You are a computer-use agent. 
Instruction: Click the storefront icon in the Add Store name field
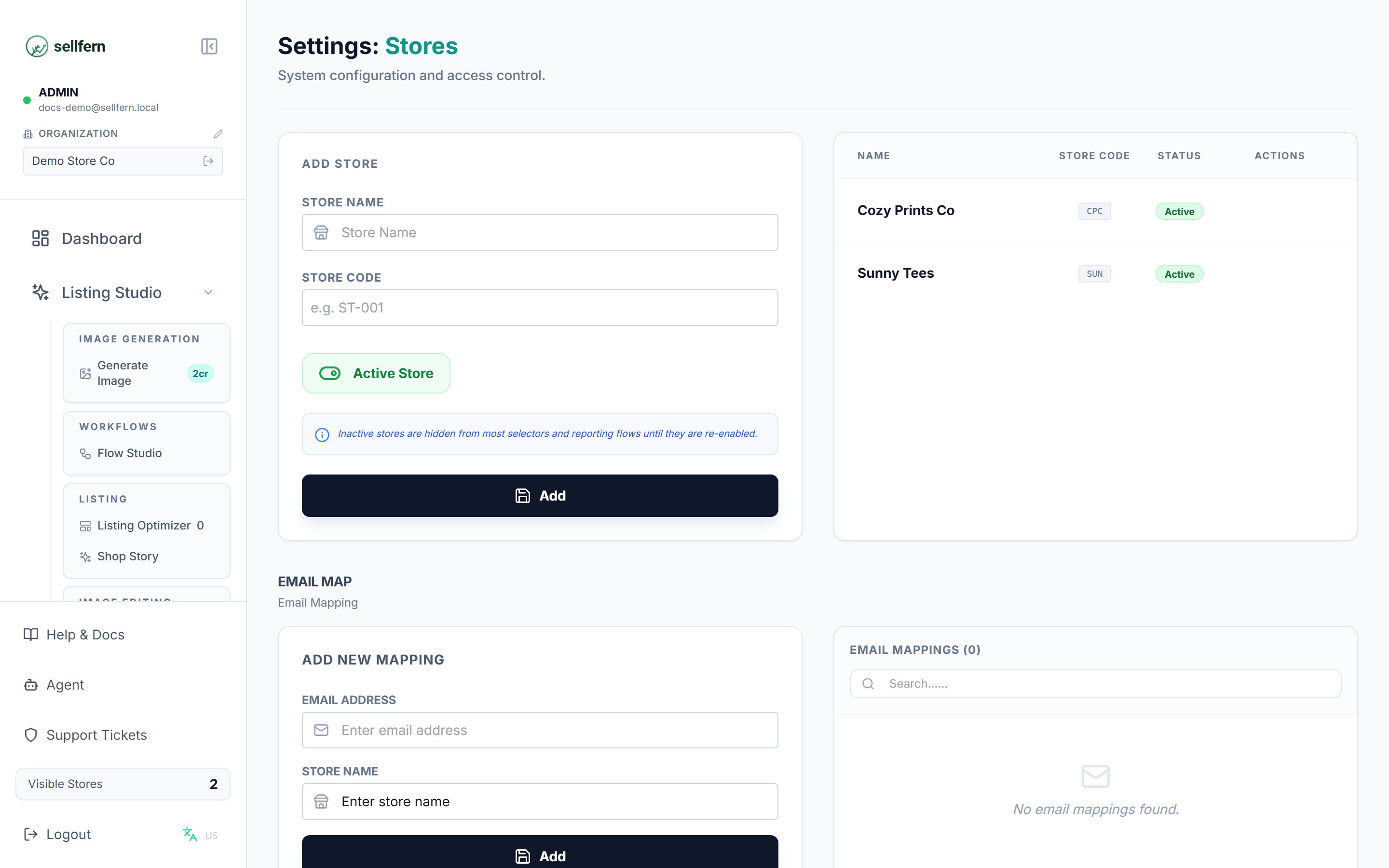(x=321, y=232)
